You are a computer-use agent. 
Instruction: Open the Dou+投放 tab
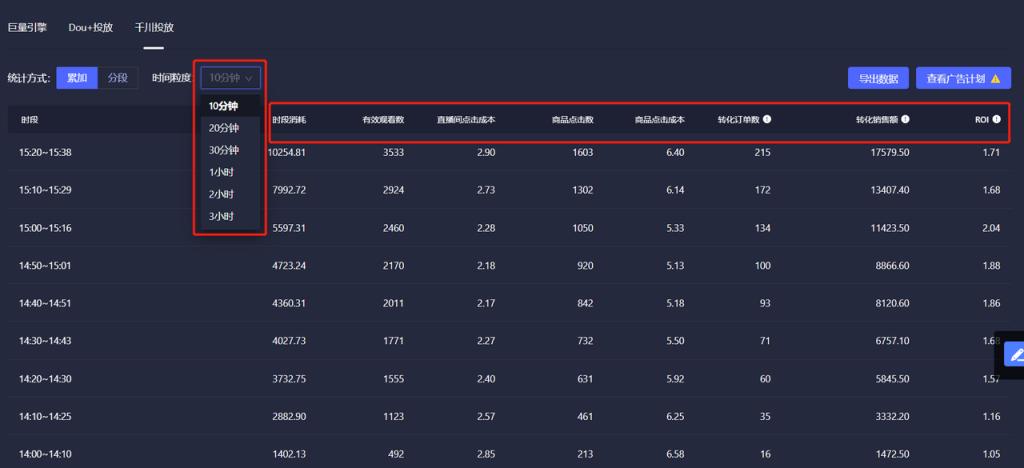pyautogui.click(x=91, y=28)
